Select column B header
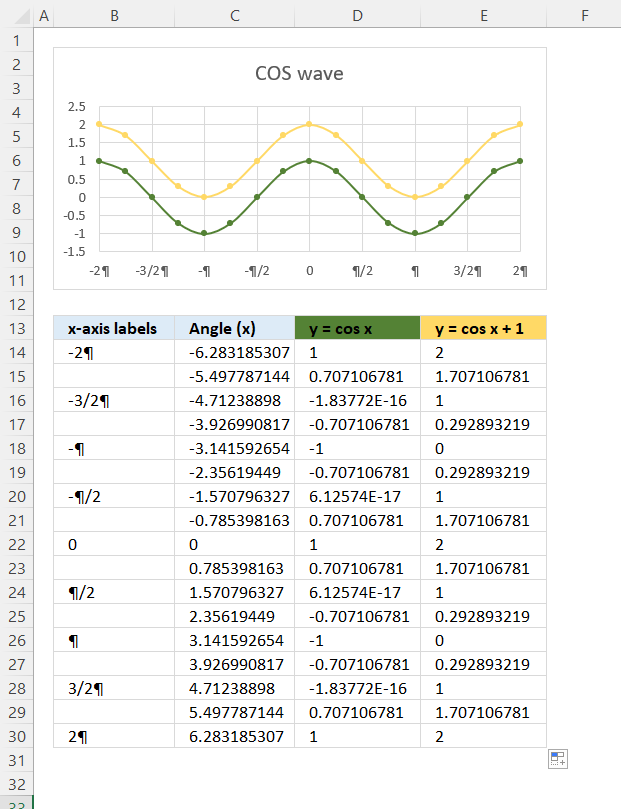The width and height of the screenshot is (621, 809). [x=115, y=15]
